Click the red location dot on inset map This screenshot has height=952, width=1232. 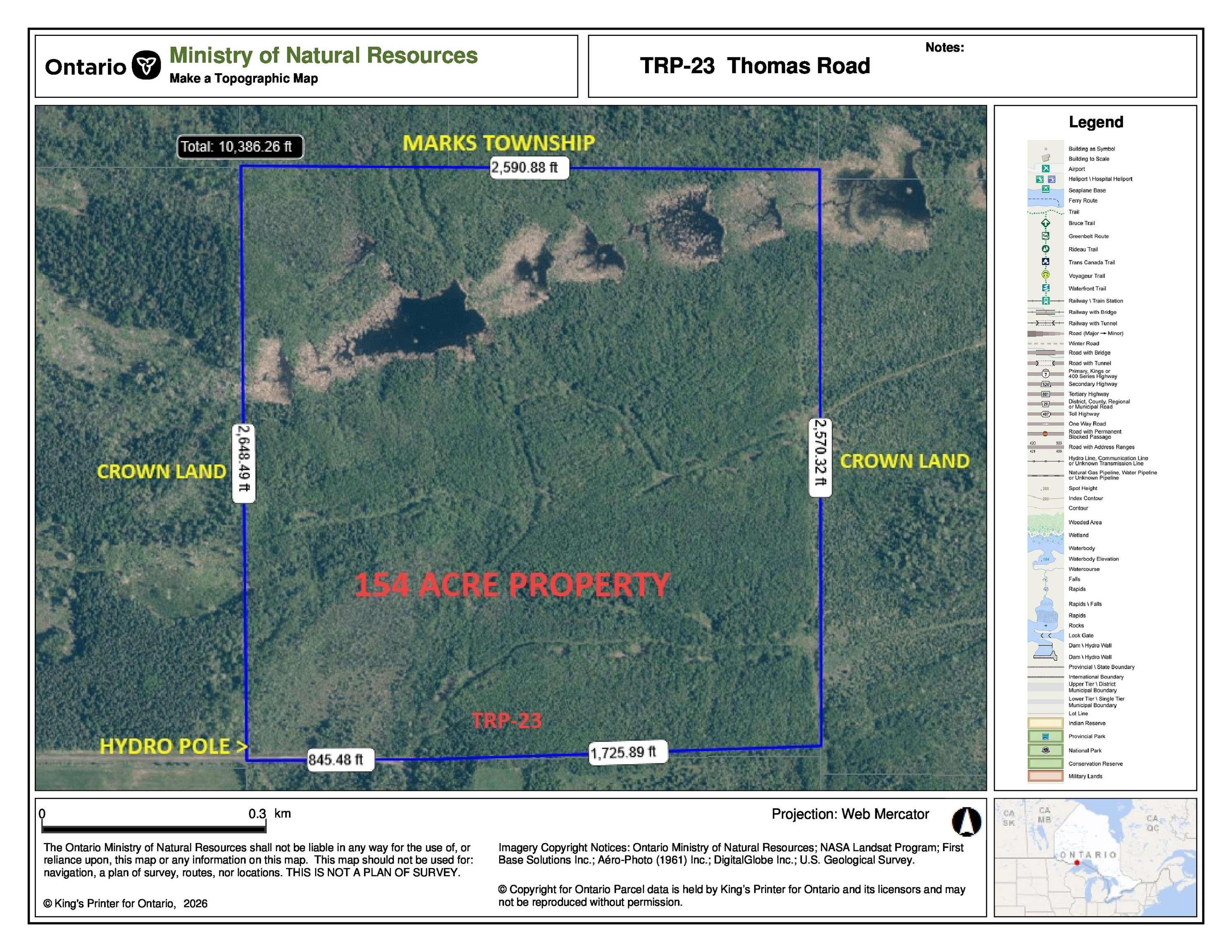click(x=1076, y=863)
